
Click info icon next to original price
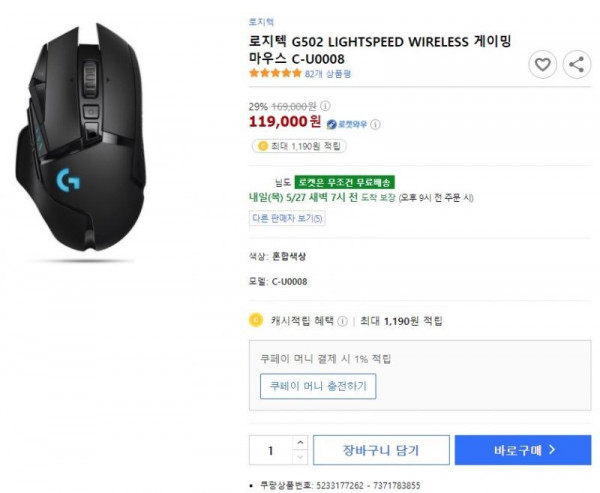coord(325,106)
